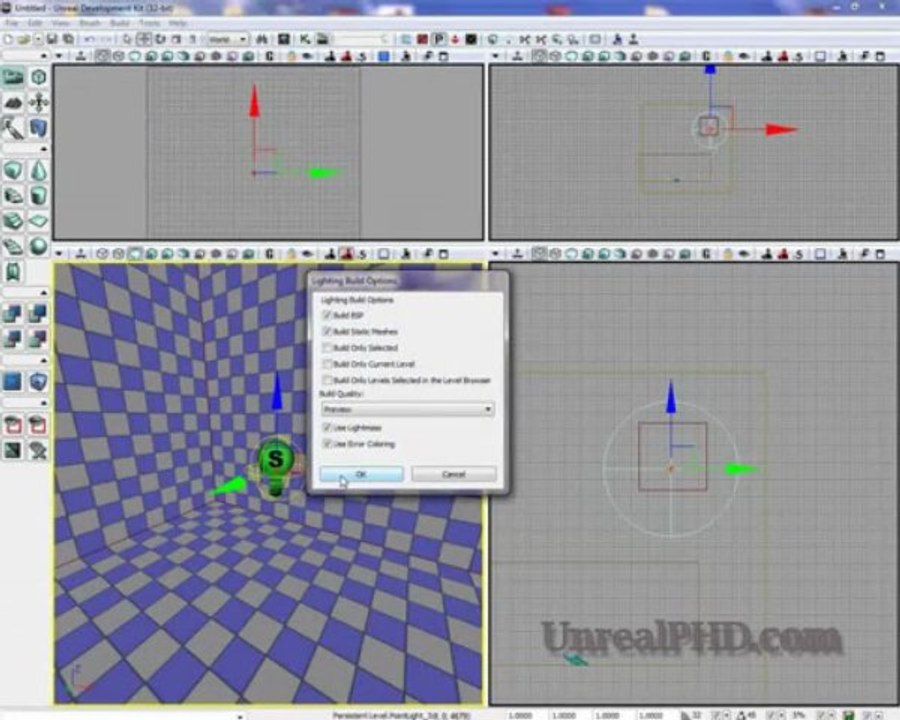Open the Brush menu

(90, 23)
